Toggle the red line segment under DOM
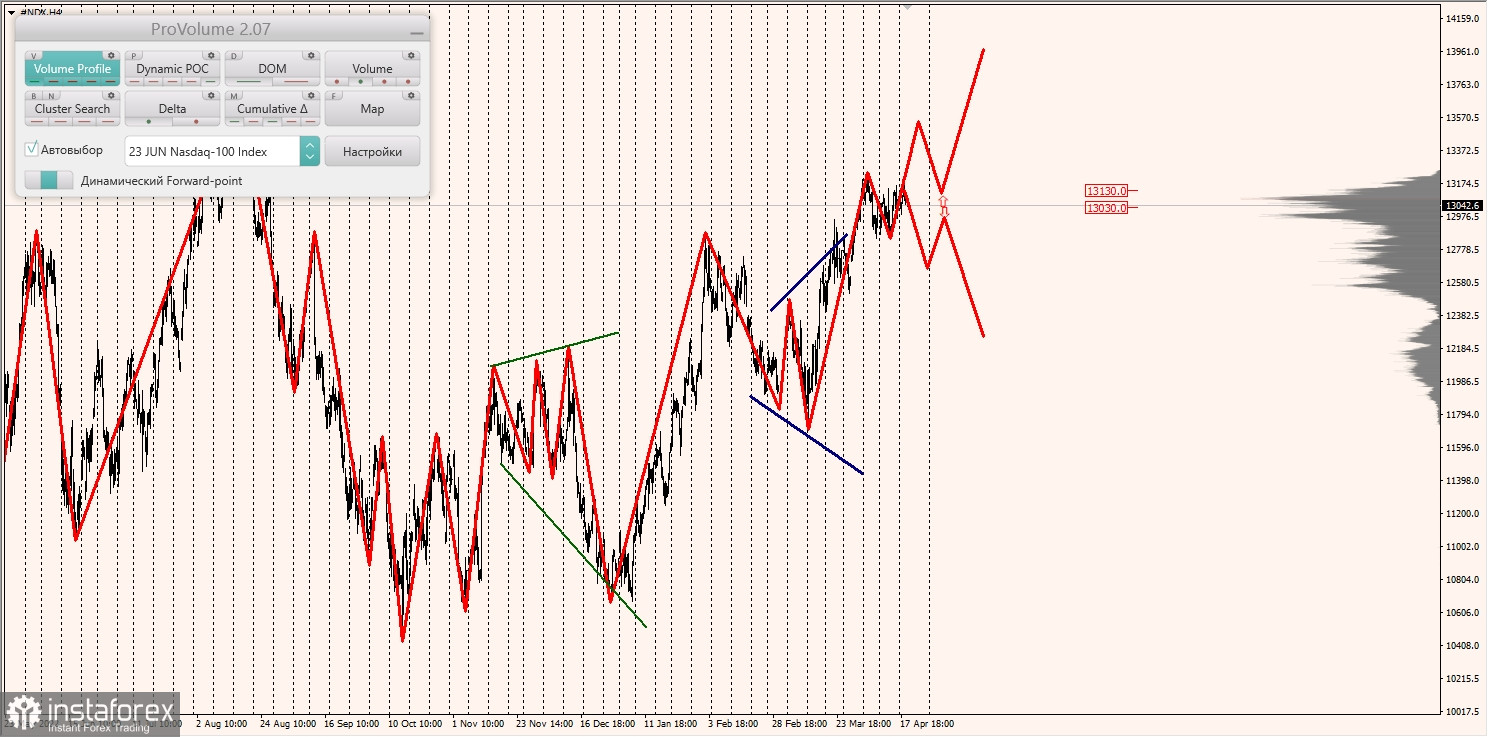Image resolution: width=1488 pixels, height=737 pixels. click(296, 81)
